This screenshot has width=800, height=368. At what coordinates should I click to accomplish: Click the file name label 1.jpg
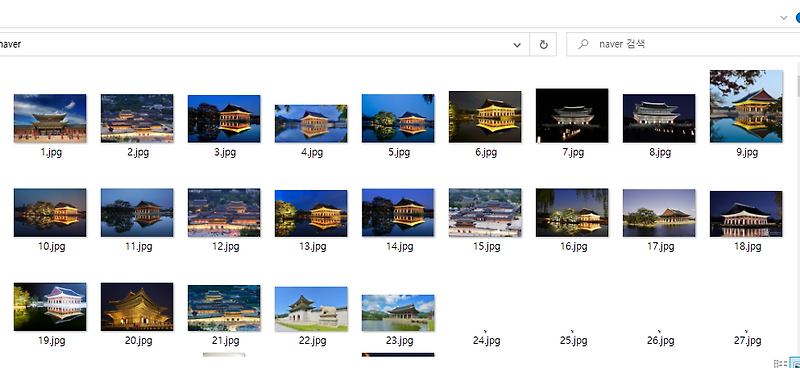click(x=51, y=152)
